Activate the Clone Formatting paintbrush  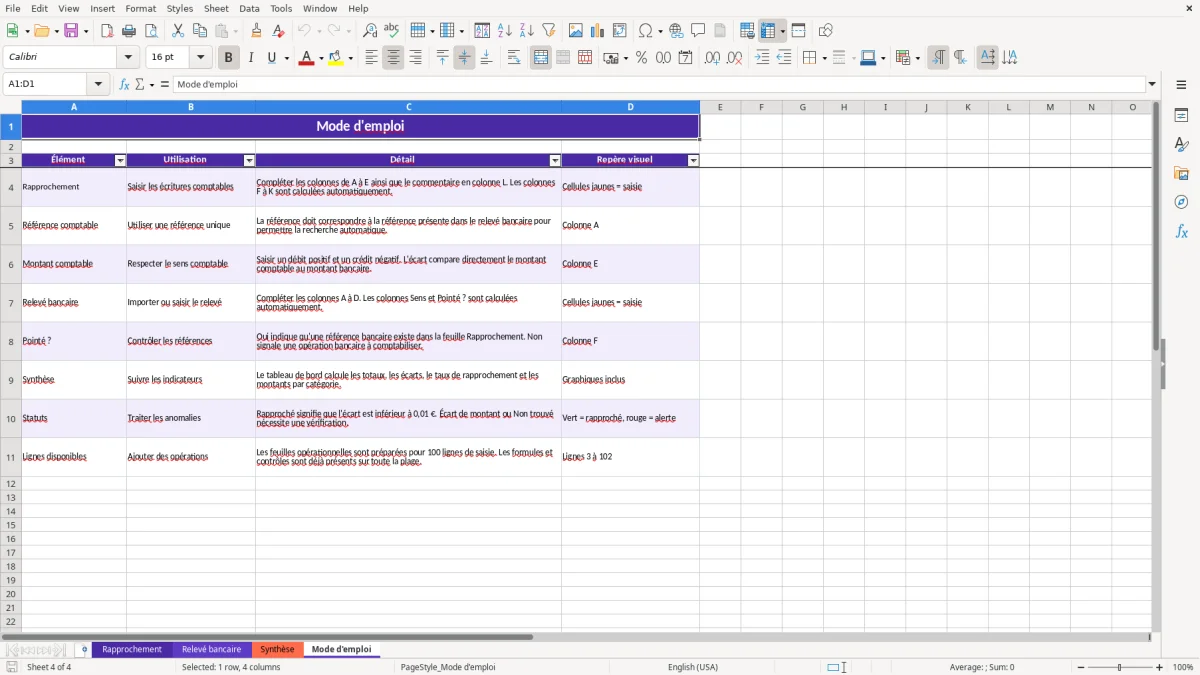(x=257, y=31)
